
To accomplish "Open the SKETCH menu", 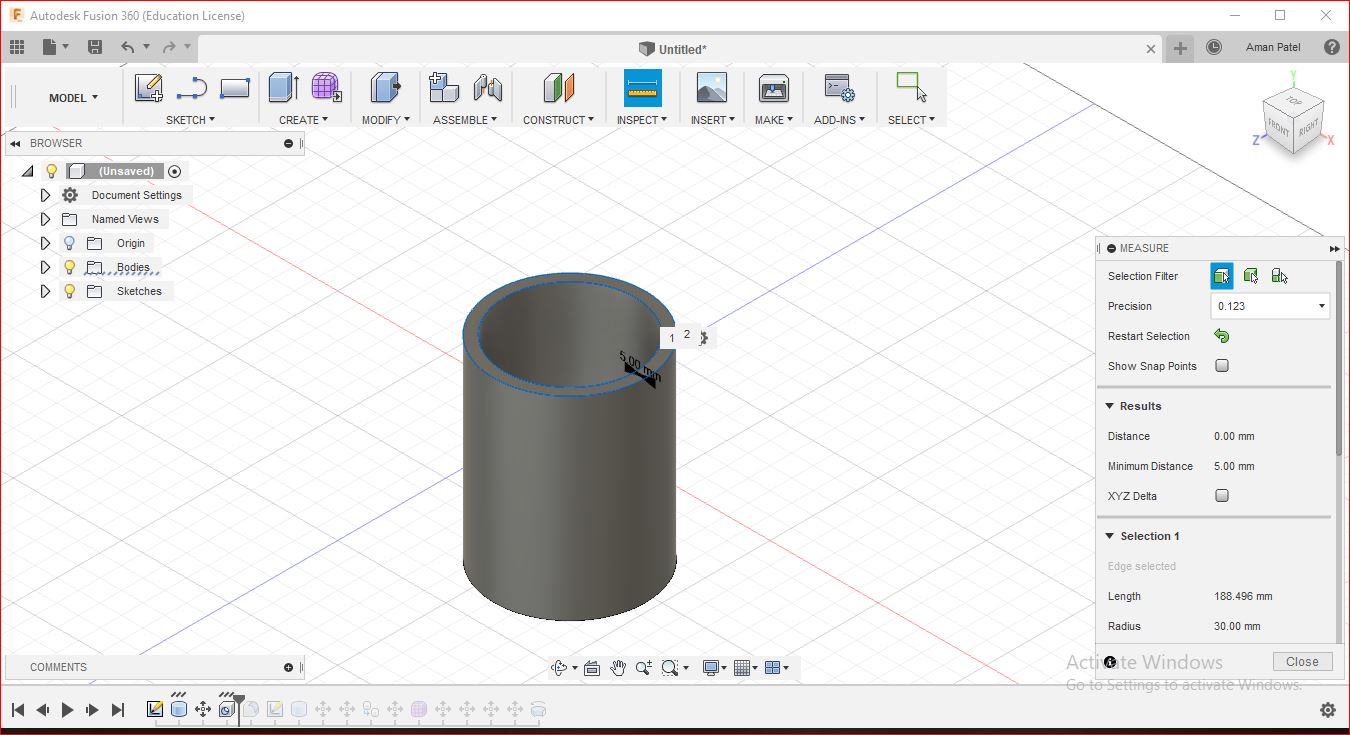I will coord(190,120).
